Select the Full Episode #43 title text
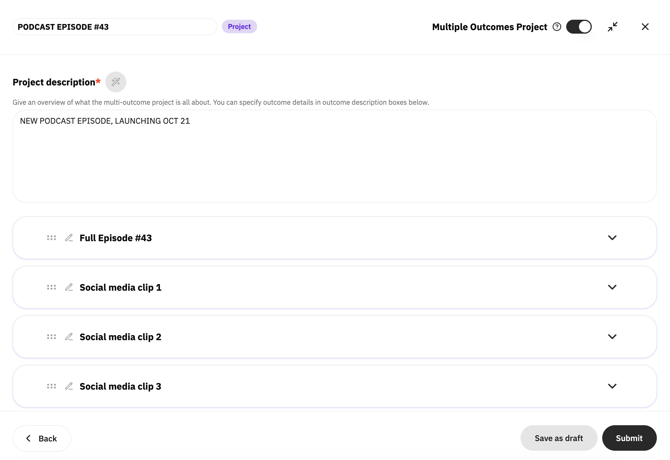 point(115,238)
